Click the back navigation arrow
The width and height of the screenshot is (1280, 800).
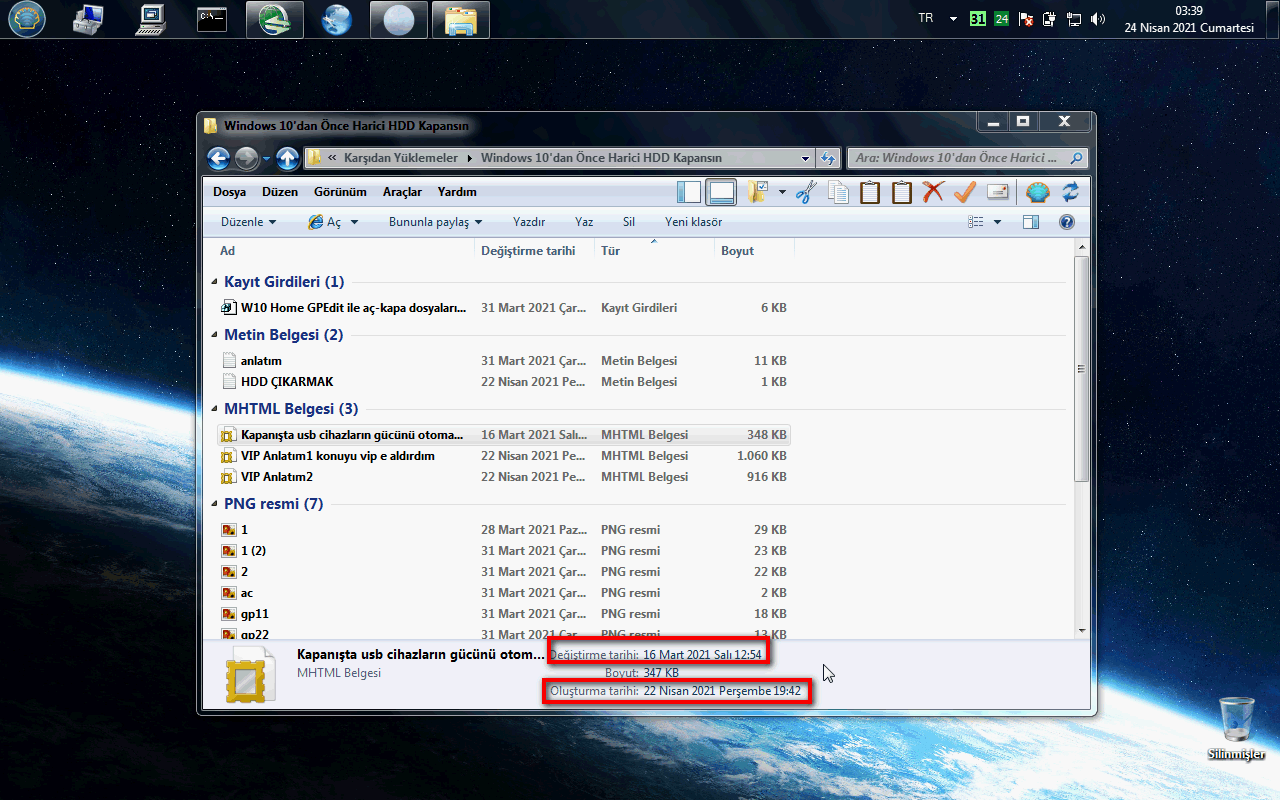pyautogui.click(x=219, y=158)
